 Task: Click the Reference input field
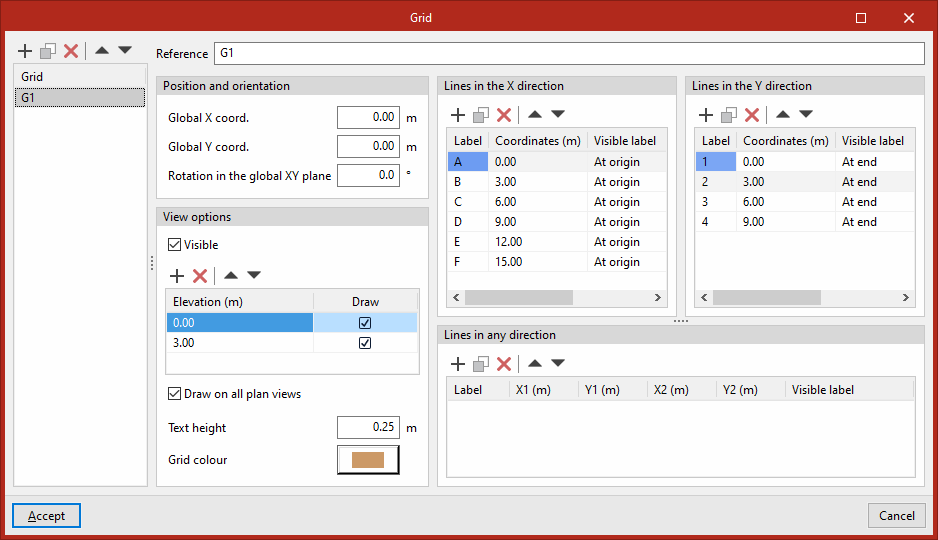point(569,53)
